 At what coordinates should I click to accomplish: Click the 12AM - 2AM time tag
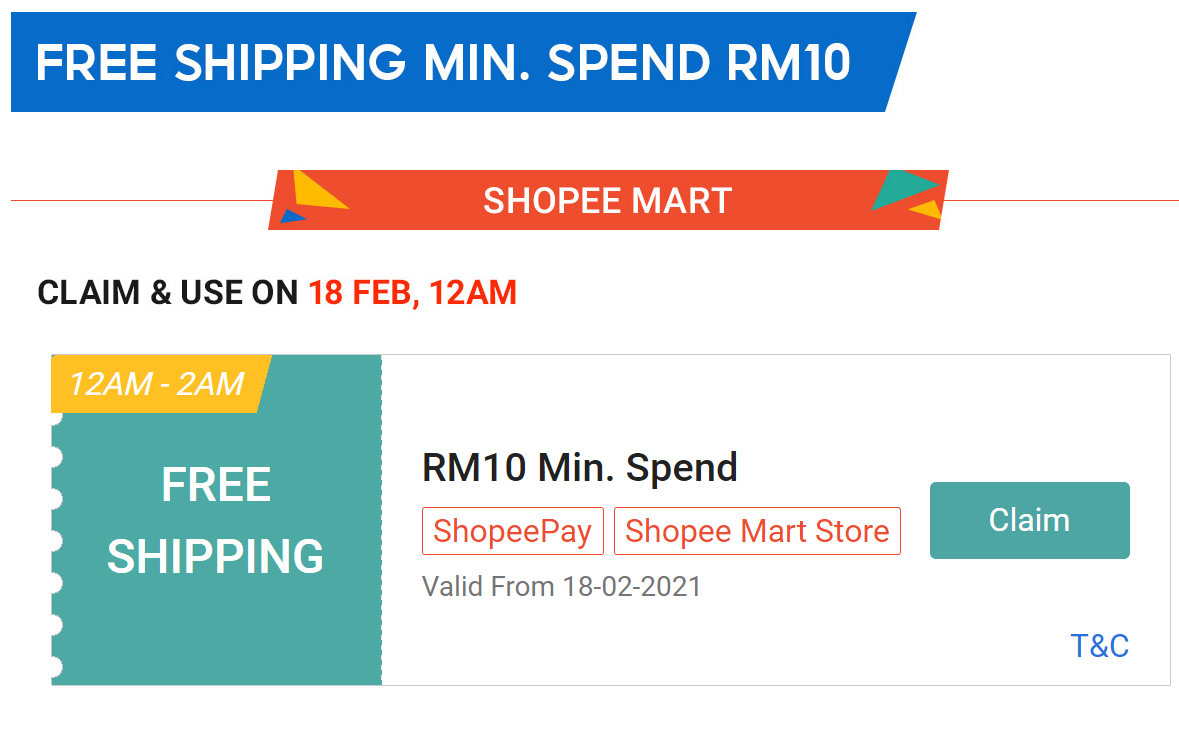pos(157,384)
